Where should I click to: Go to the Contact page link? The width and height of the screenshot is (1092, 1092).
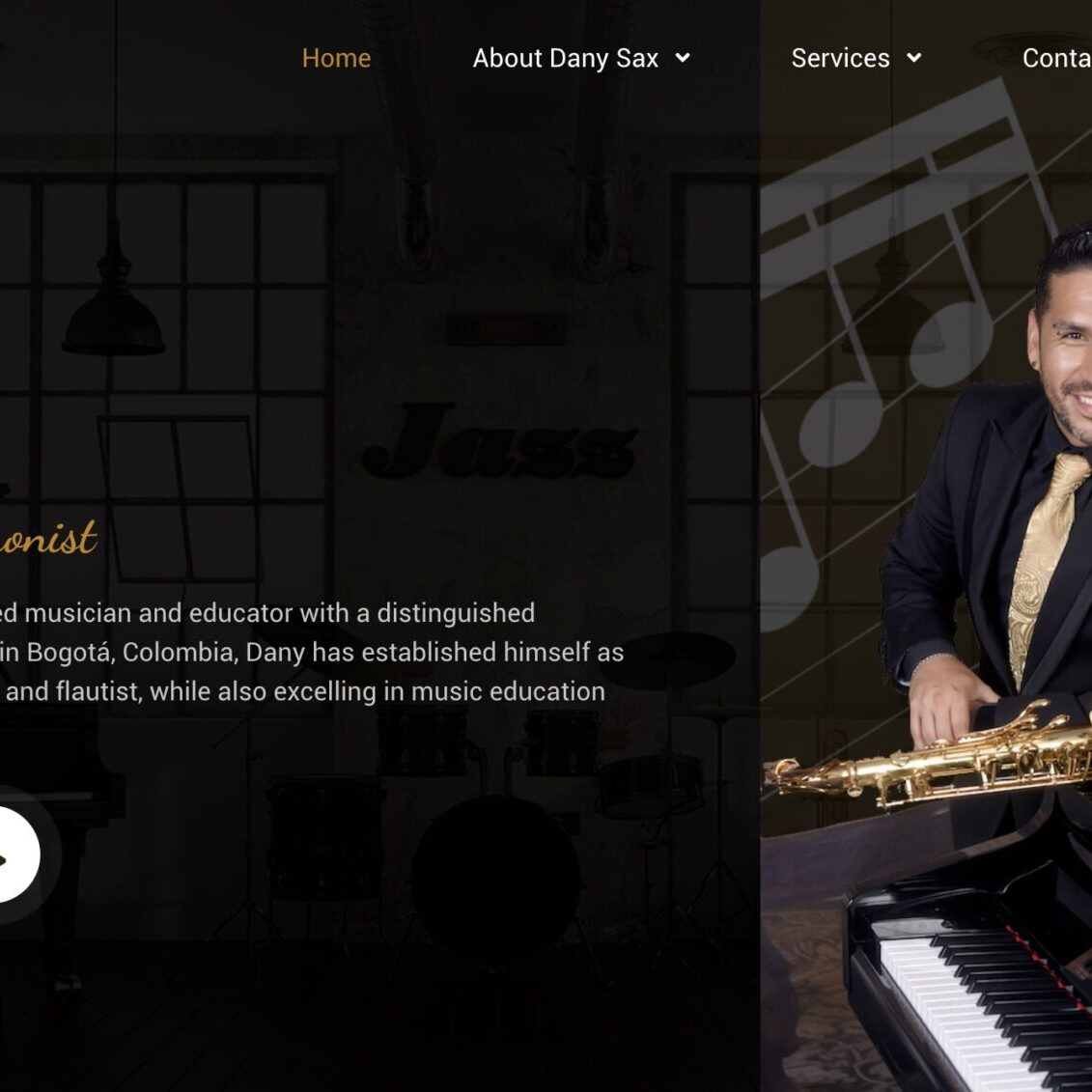1056,58
